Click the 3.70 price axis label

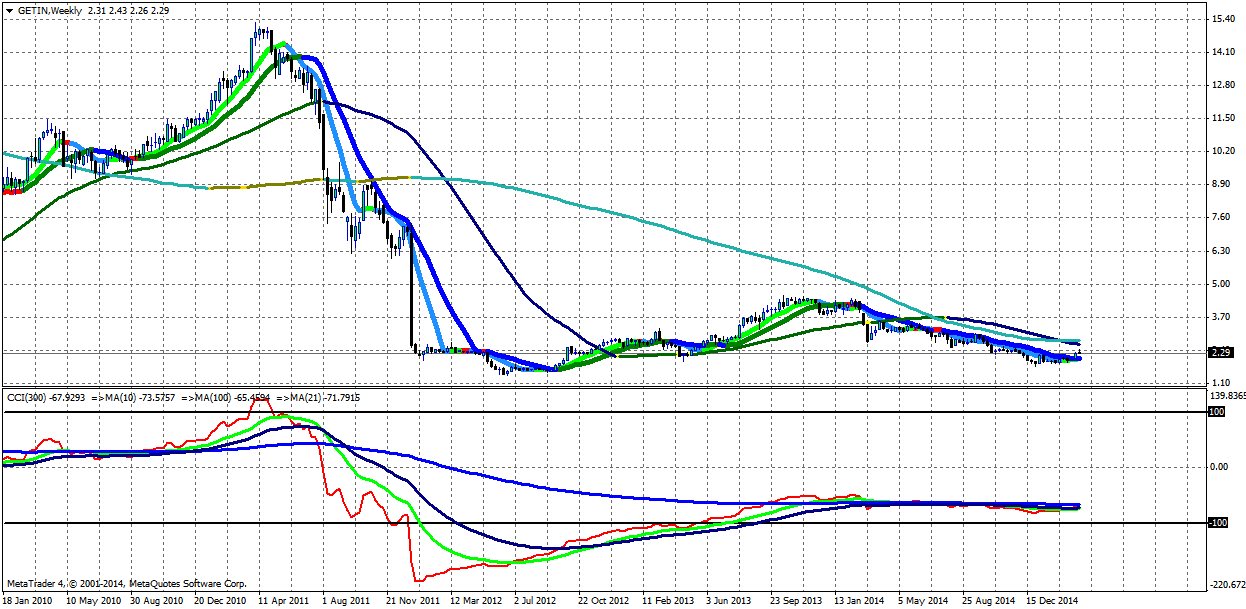(x=1220, y=316)
